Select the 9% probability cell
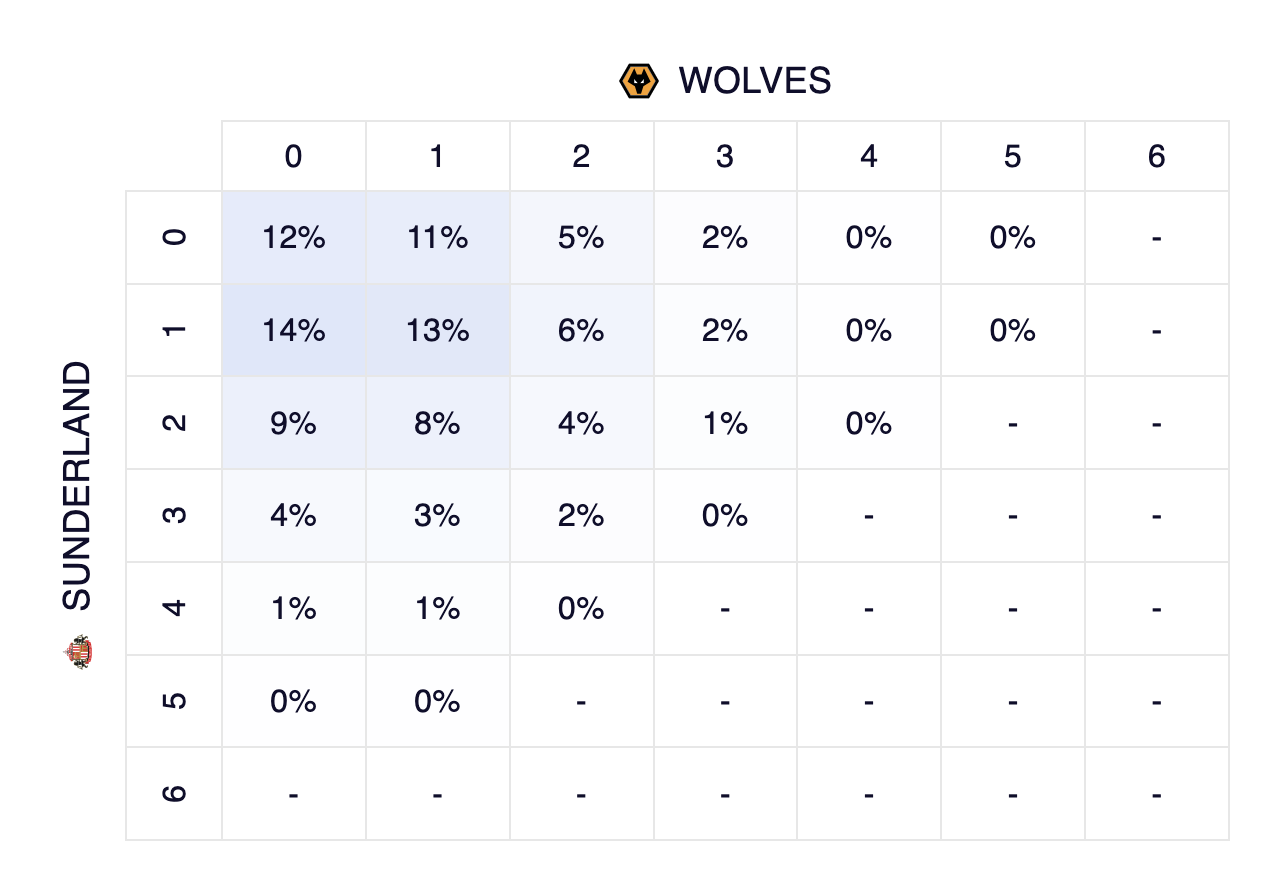Image resolution: width=1264 pixels, height=882 pixels. coord(293,424)
